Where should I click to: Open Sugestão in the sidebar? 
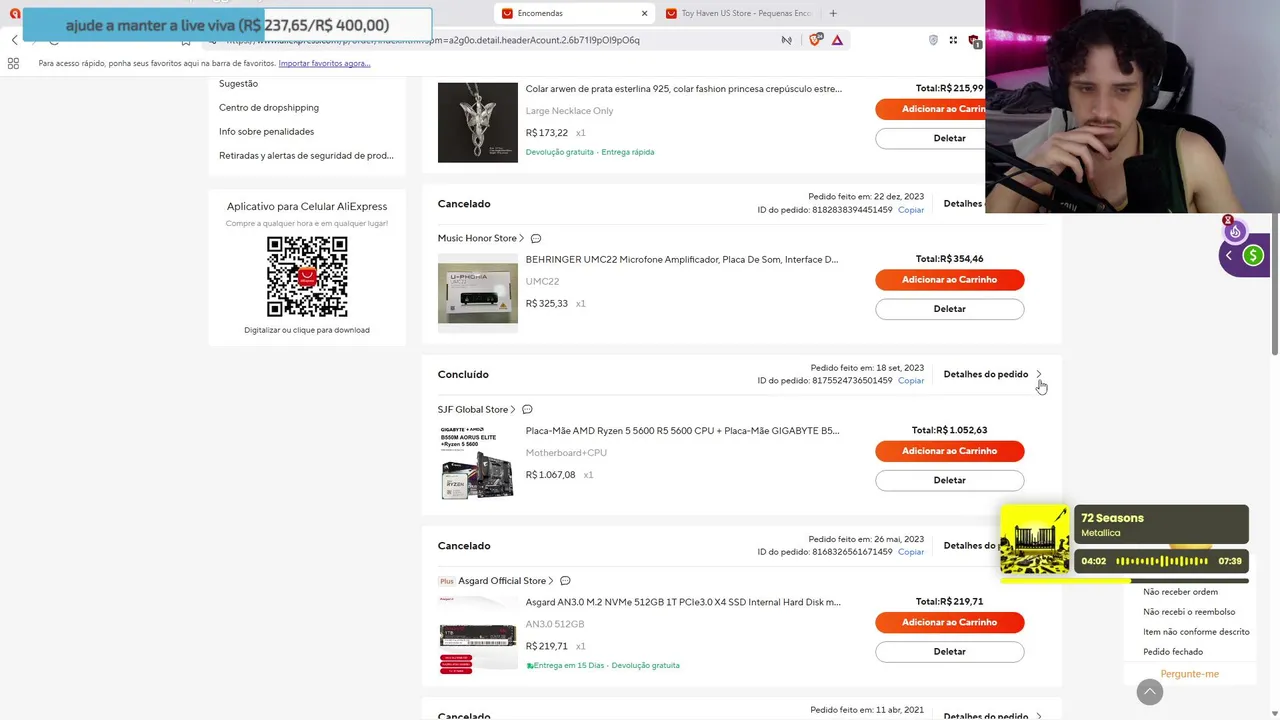point(238,84)
